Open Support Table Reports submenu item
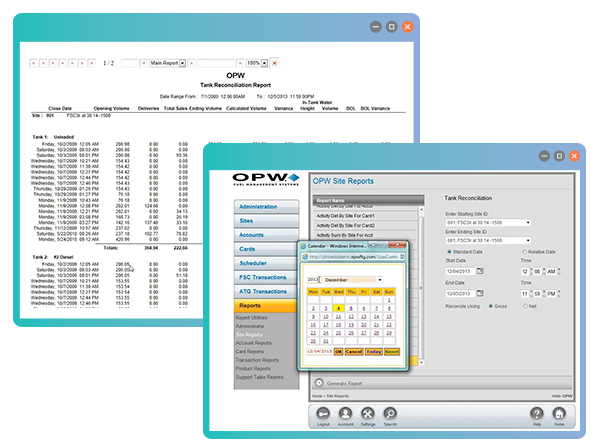 (x=259, y=377)
